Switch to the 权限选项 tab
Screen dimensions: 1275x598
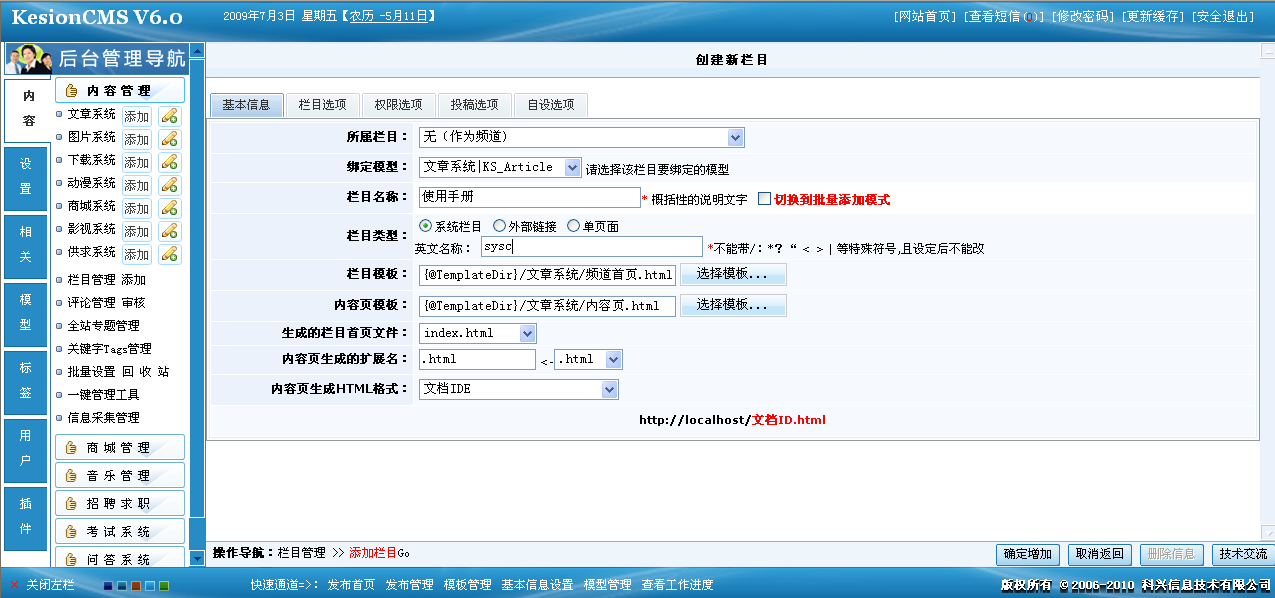(x=398, y=105)
